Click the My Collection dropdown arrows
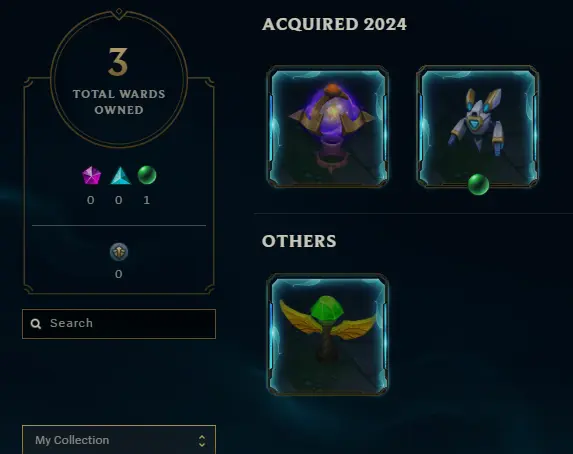573x454 pixels. point(202,441)
